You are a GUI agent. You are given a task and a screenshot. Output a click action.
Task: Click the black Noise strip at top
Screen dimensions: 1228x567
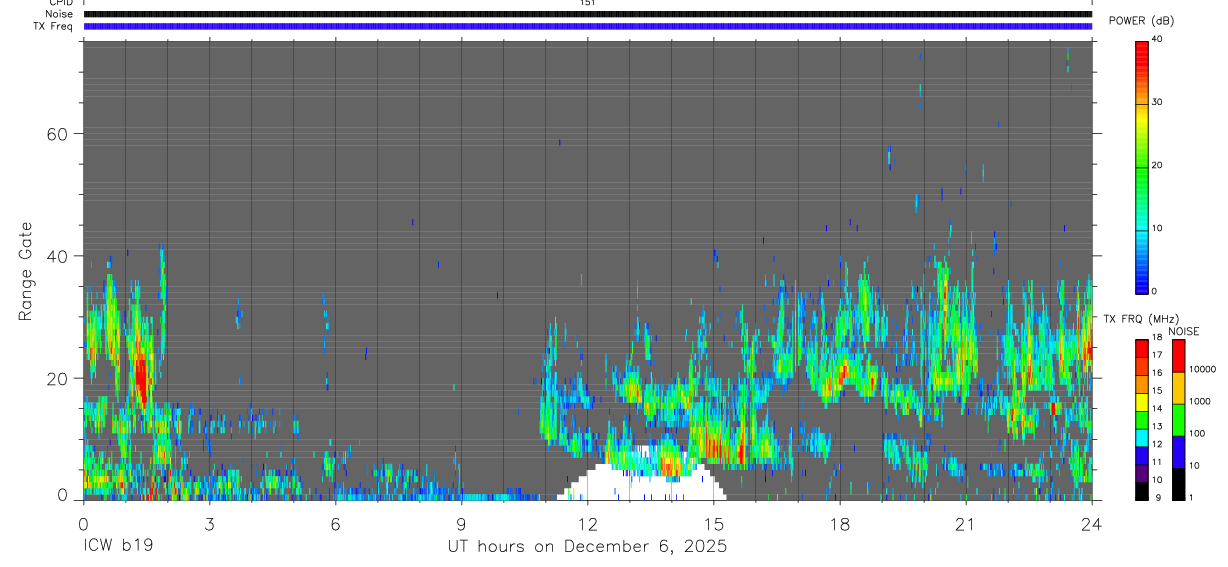[588, 14]
